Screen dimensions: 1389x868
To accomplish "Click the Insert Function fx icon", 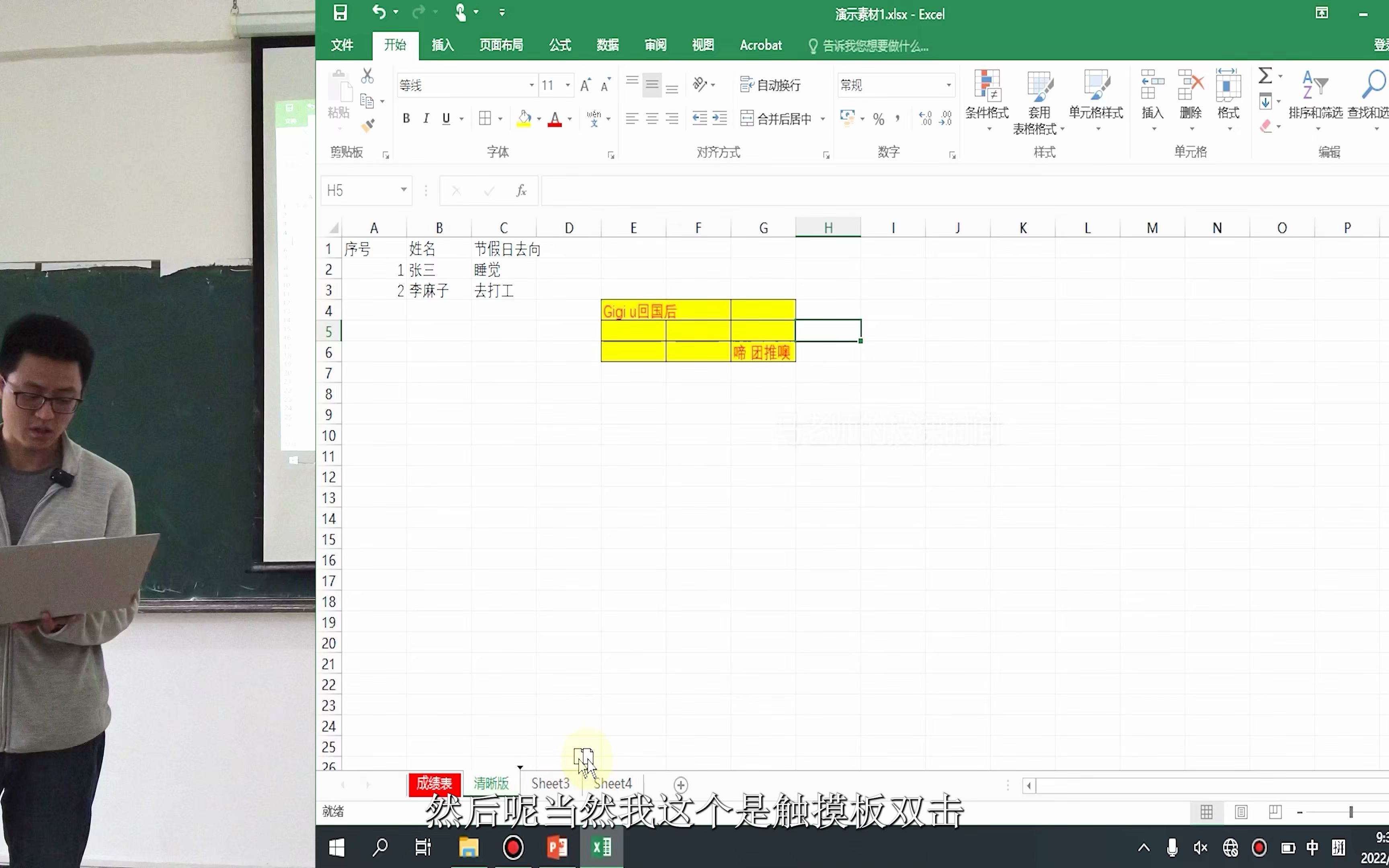I will click(521, 191).
